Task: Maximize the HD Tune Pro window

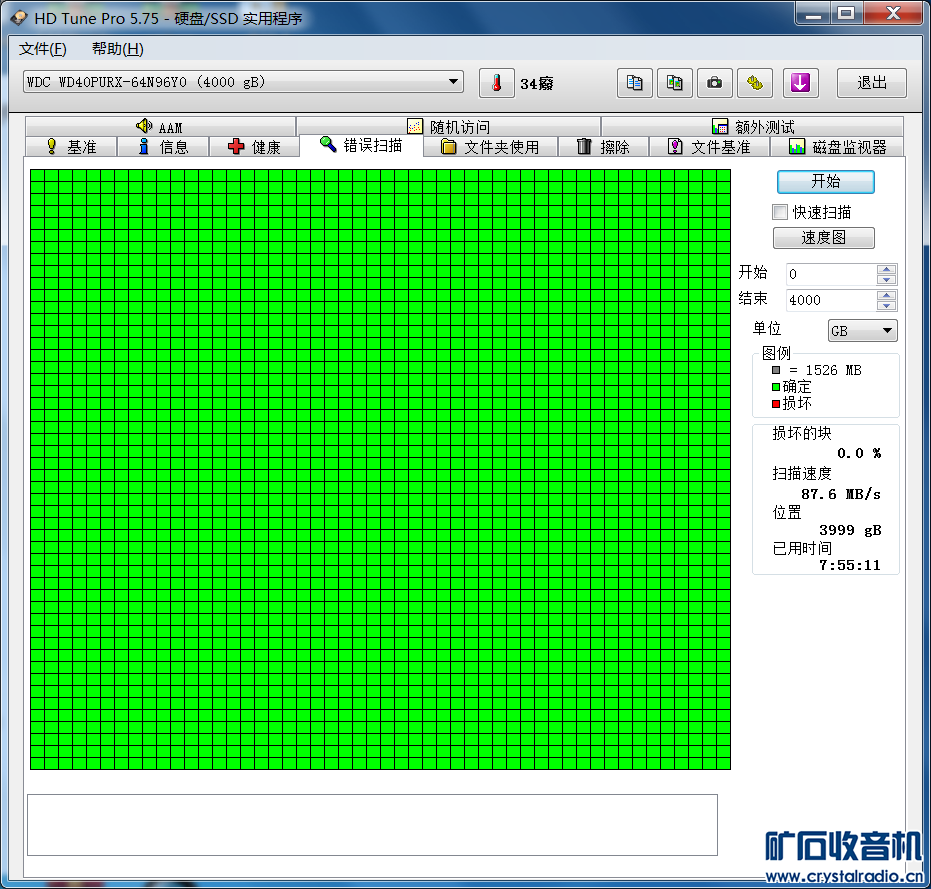Action: (846, 13)
